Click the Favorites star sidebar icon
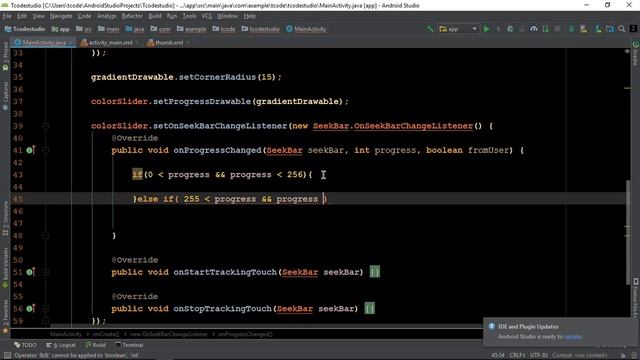The width and height of the screenshot is (640, 360). pos(5,331)
